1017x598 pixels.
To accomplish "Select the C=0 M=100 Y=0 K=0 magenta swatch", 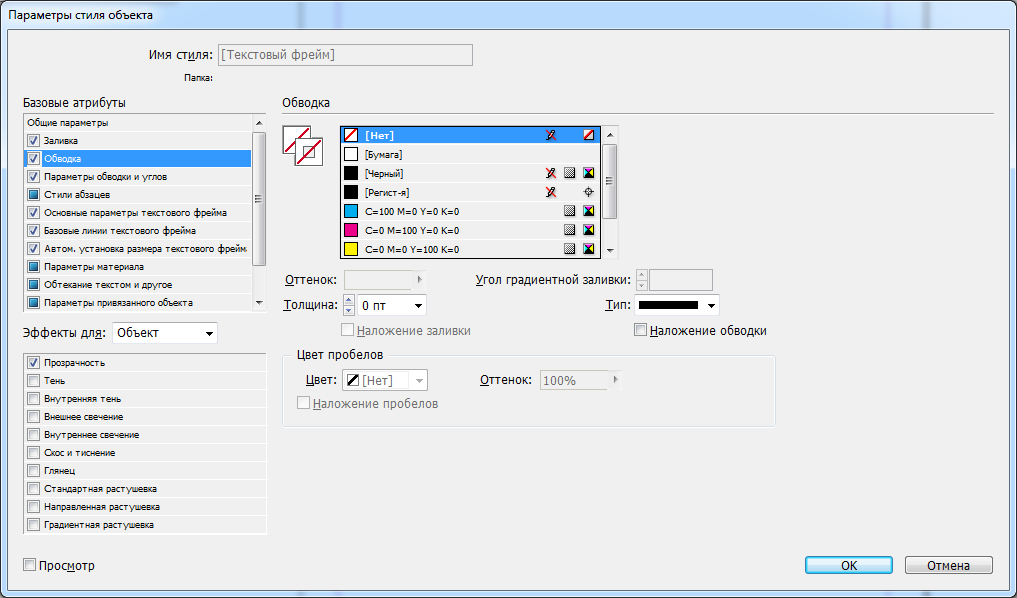I will (x=471, y=230).
